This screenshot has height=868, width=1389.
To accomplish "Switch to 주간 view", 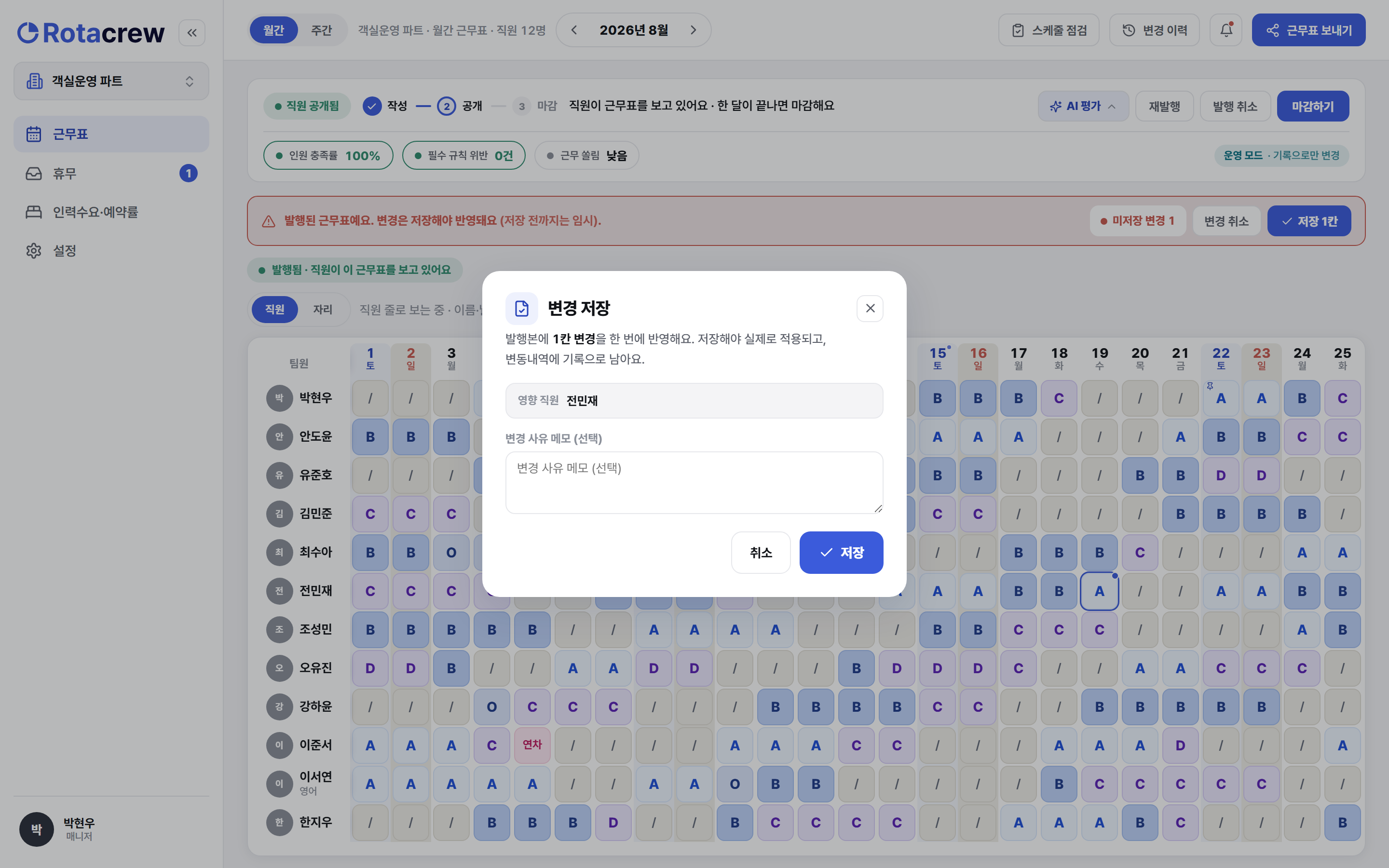I will tap(321, 30).
